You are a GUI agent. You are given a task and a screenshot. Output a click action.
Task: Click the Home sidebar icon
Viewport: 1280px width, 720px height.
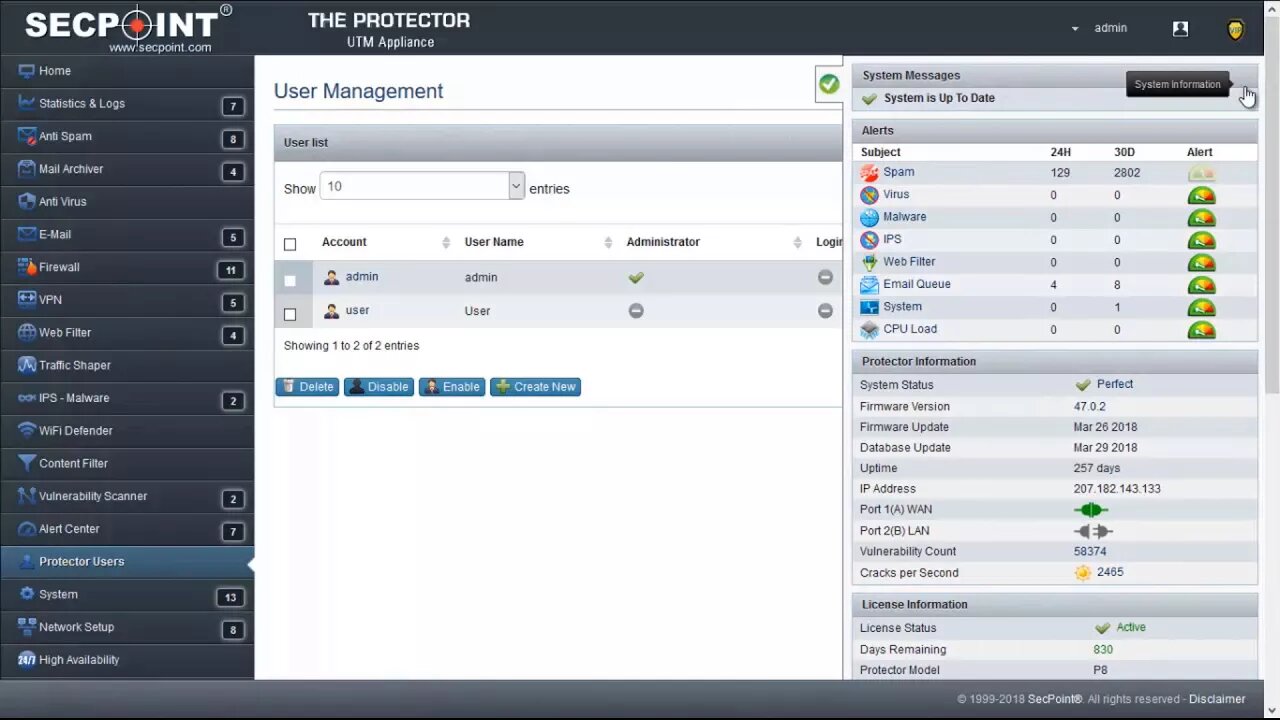coord(26,71)
